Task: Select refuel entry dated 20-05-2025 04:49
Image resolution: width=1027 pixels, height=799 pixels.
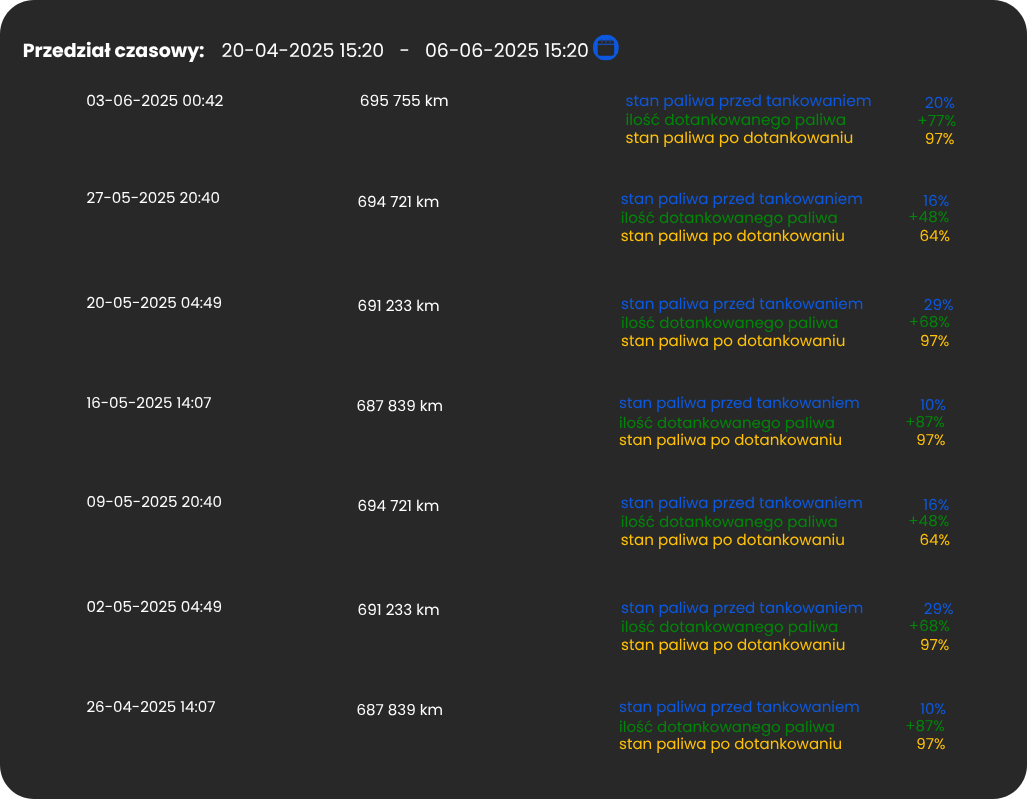Action: pyautogui.click(x=154, y=303)
